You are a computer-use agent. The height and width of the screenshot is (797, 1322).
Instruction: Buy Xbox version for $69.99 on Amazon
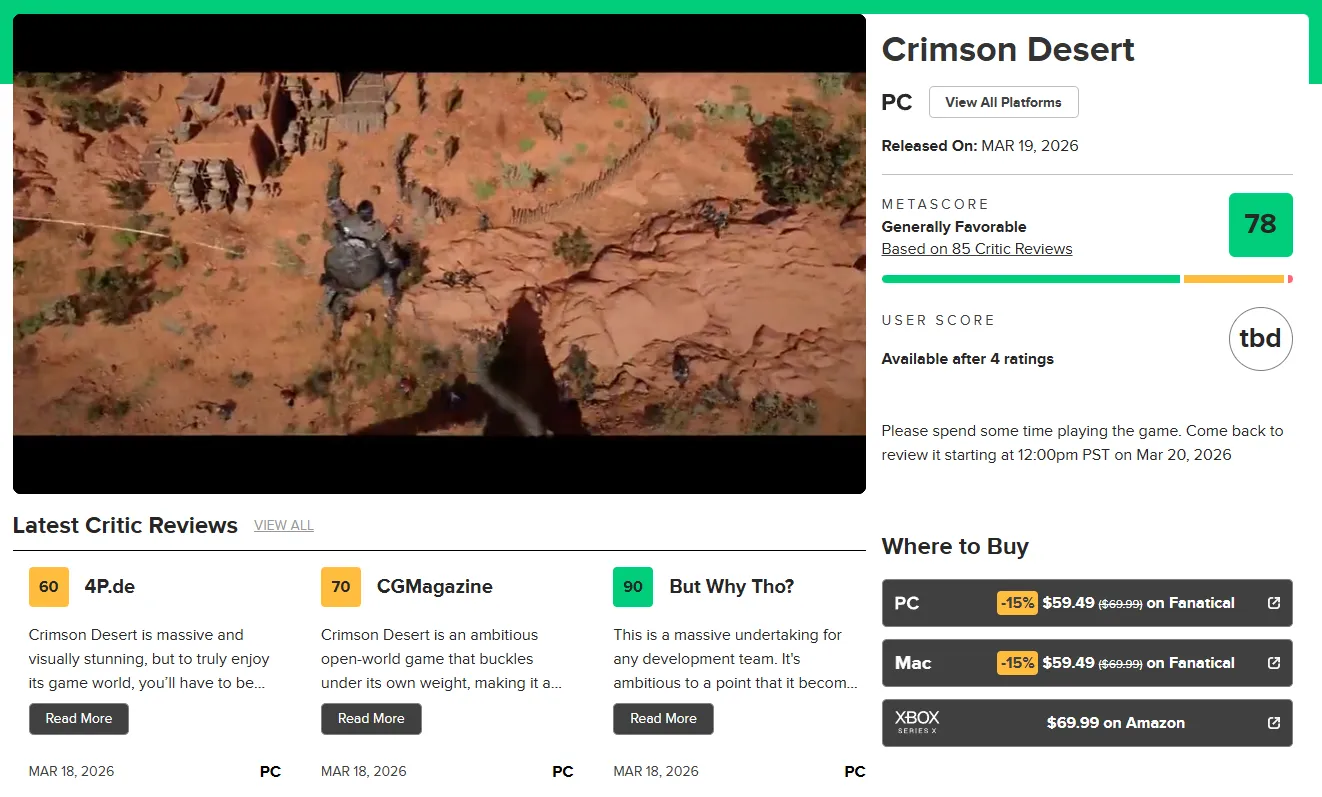coord(1087,723)
